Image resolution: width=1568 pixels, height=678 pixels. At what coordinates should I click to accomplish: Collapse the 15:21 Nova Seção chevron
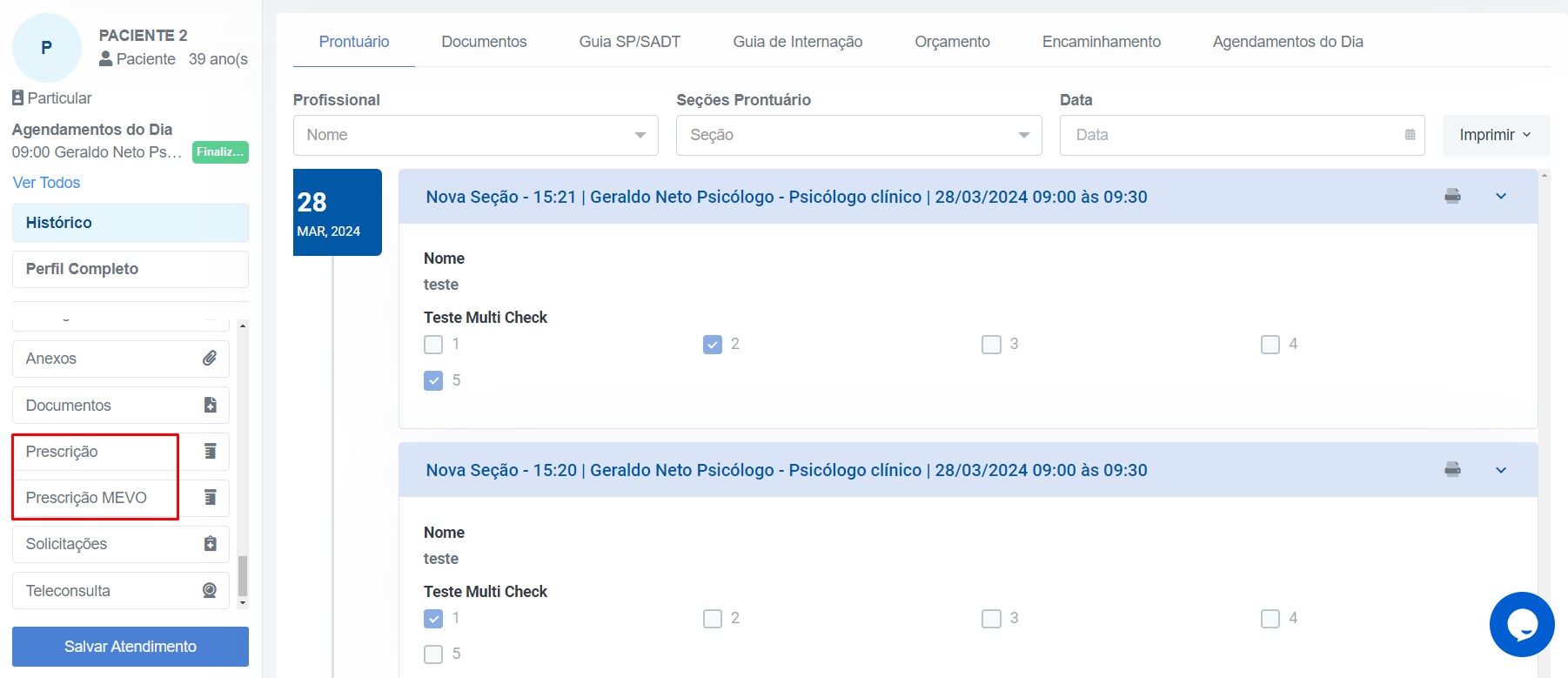(x=1501, y=196)
